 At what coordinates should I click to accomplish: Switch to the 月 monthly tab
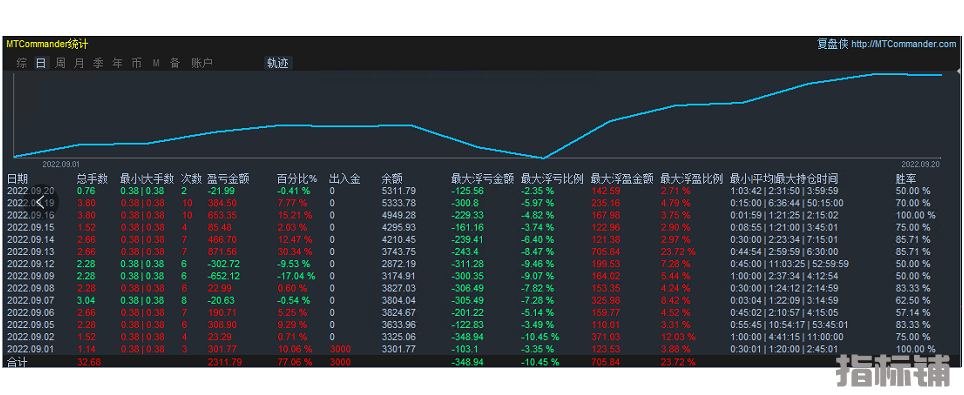pyautogui.click(x=79, y=63)
